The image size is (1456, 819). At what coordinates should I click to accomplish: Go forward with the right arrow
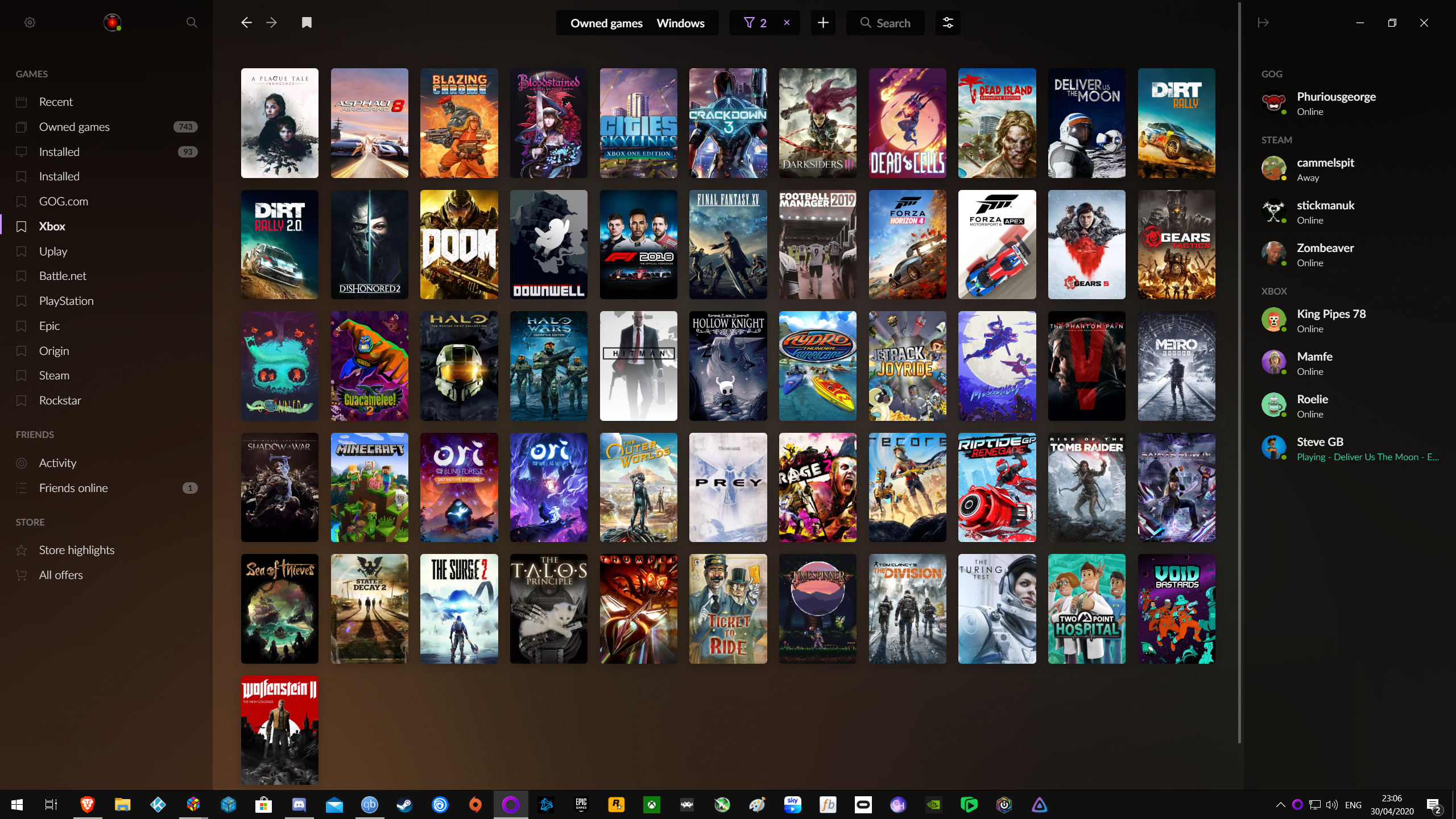tap(271, 23)
